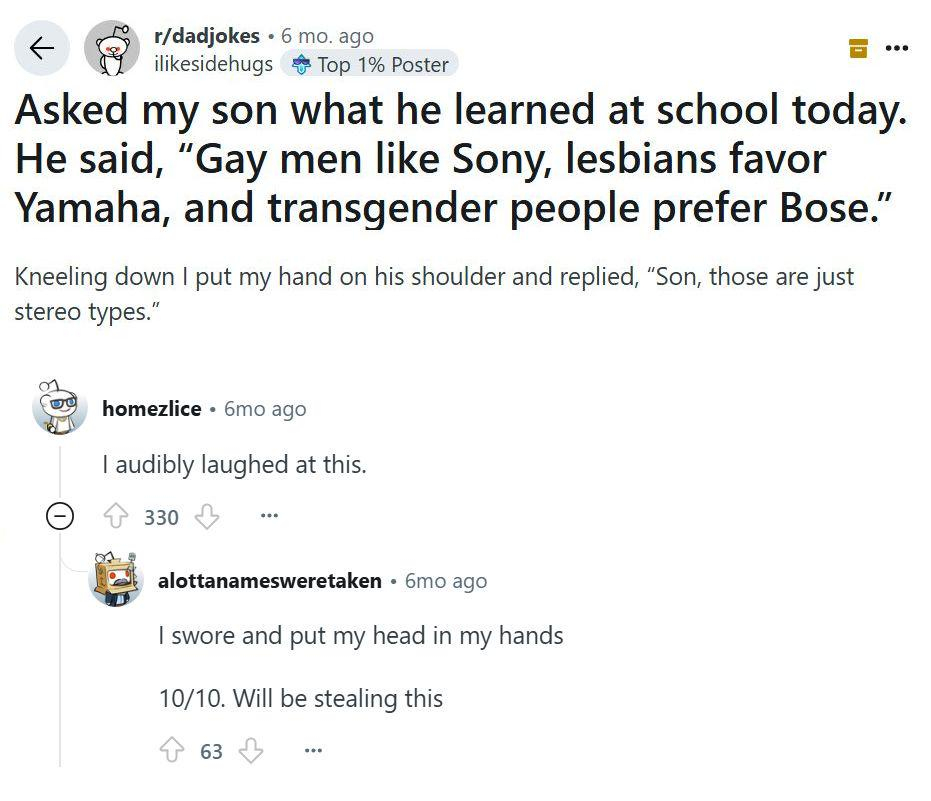Screen dimensions: 931x801
Task: Click the yellow archived post icon
Action: tap(857, 47)
